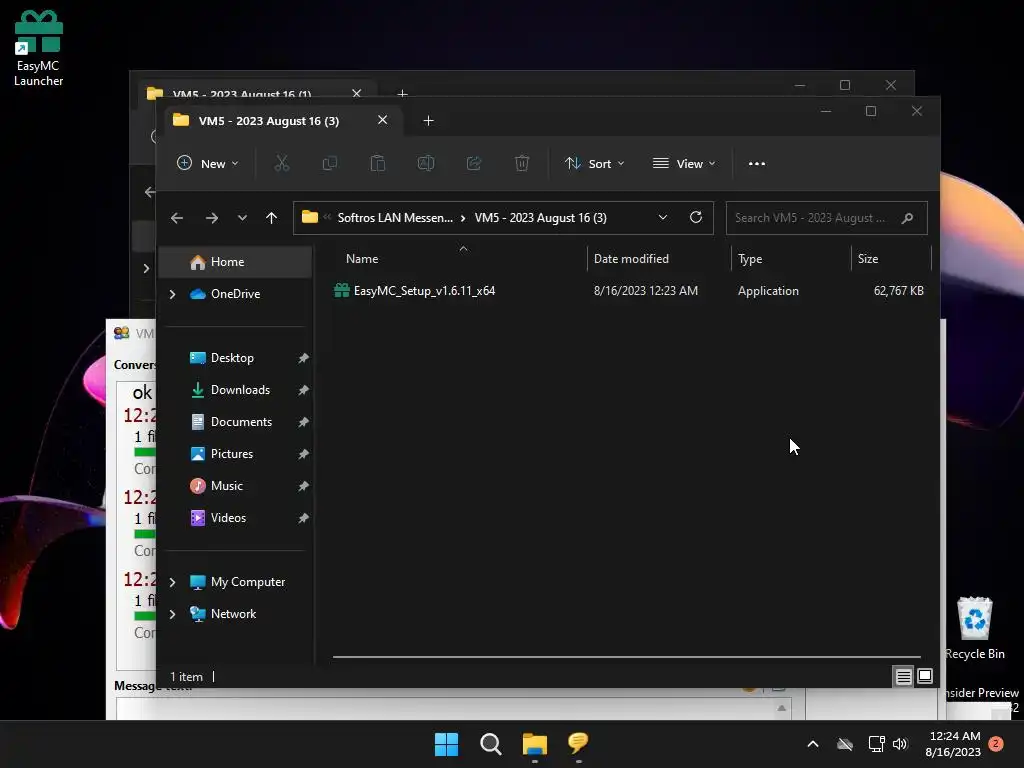Image resolution: width=1024 pixels, height=768 pixels.
Task: Select Network in navigation pane
Action: pos(222,614)
